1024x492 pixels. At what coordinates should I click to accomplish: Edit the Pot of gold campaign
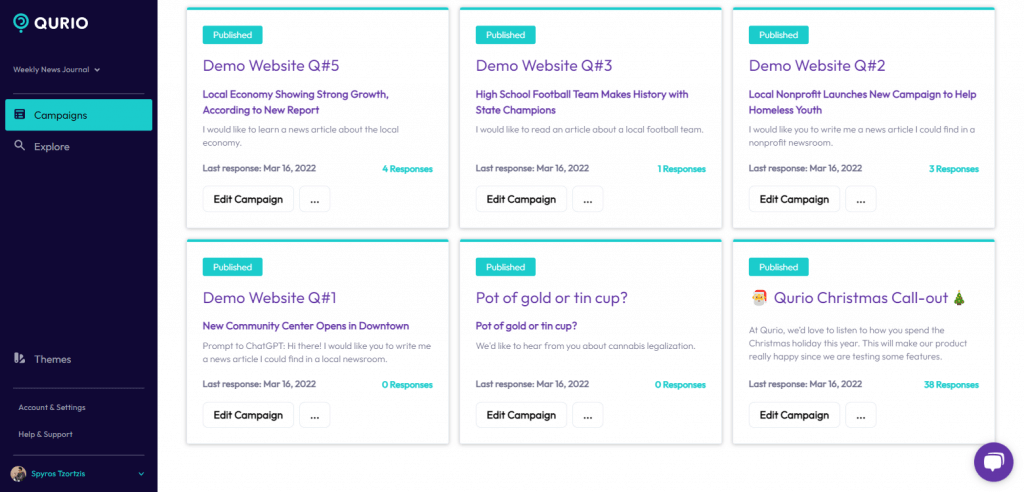click(521, 415)
